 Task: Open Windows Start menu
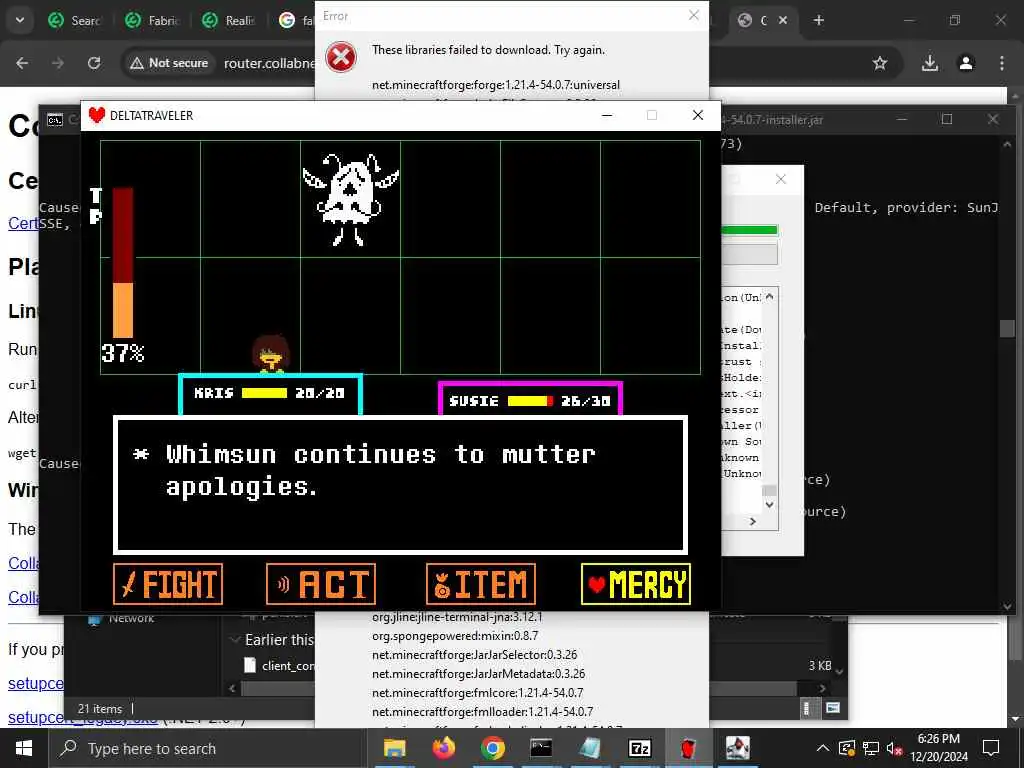[x=24, y=748]
